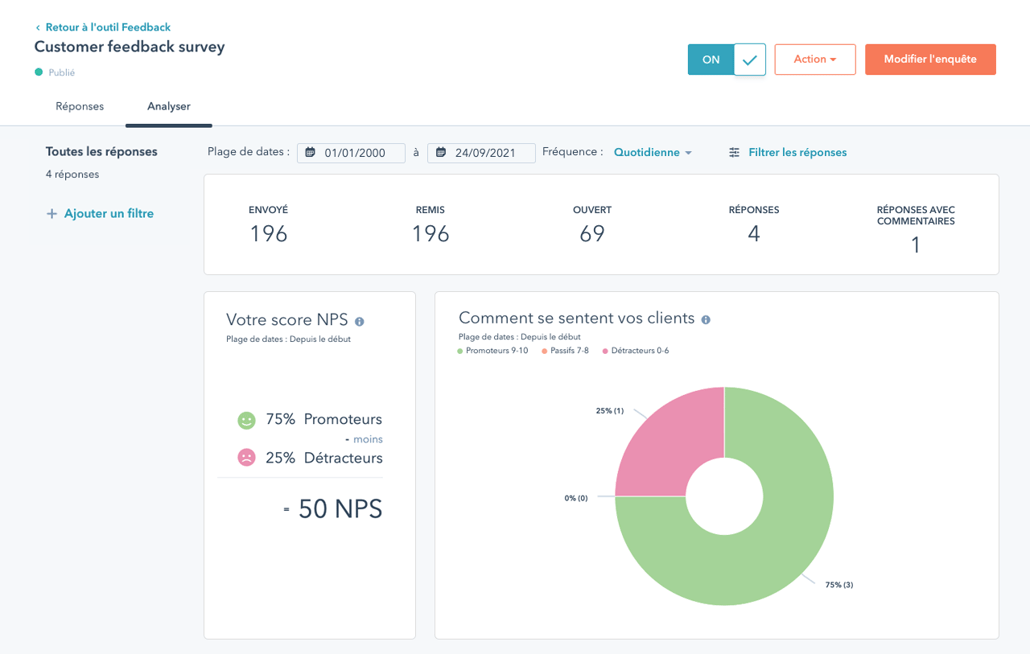Image resolution: width=1030 pixels, height=654 pixels.
Task: Toggle the survey ON switch
Action: [711, 60]
